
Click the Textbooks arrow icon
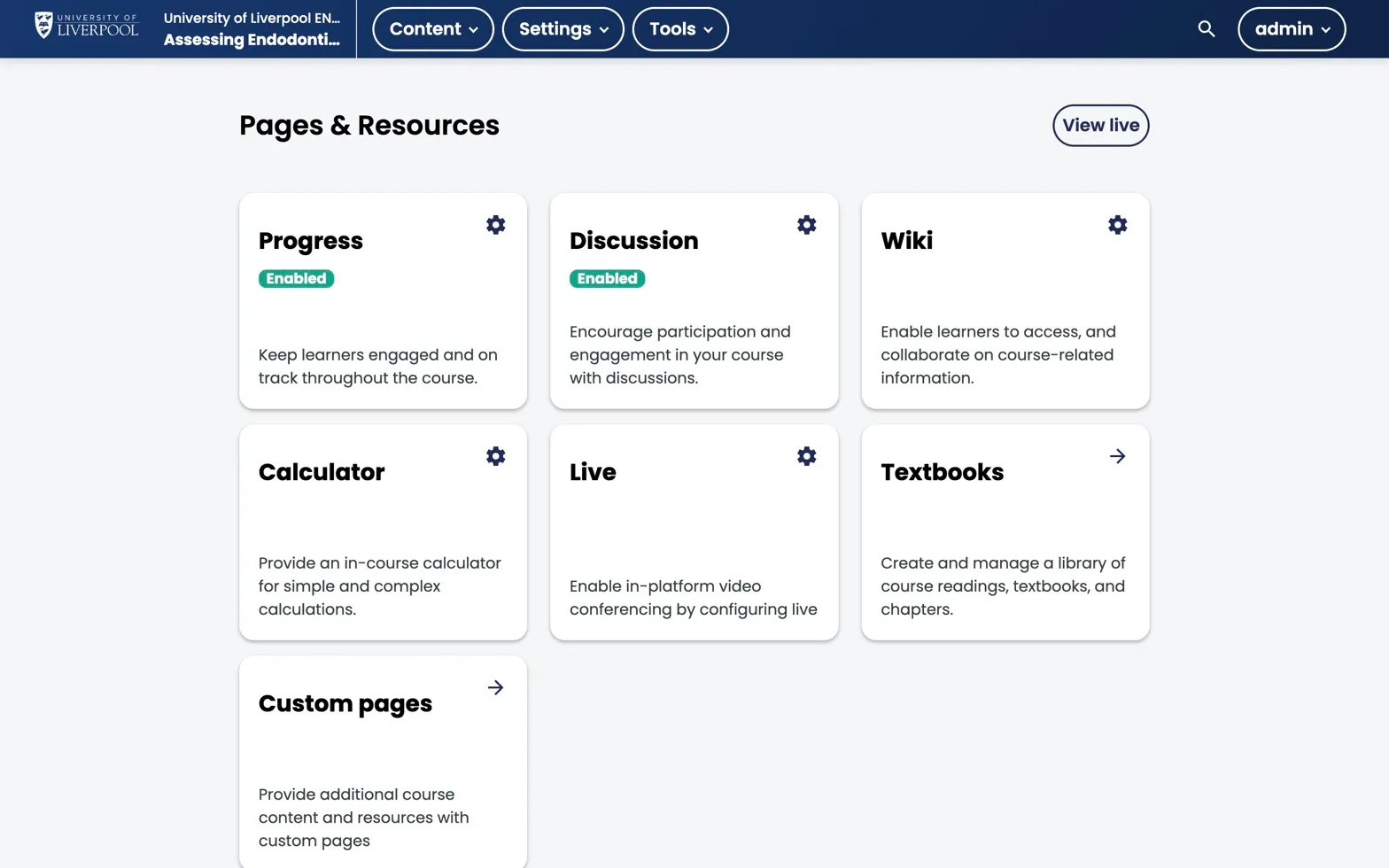click(1118, 456)
